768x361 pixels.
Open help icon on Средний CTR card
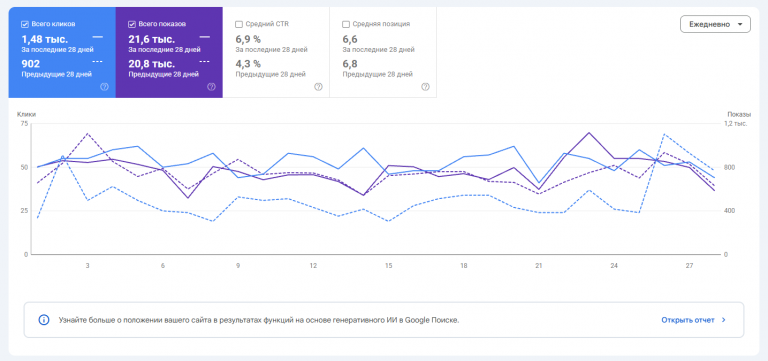[x=318, y=87]
